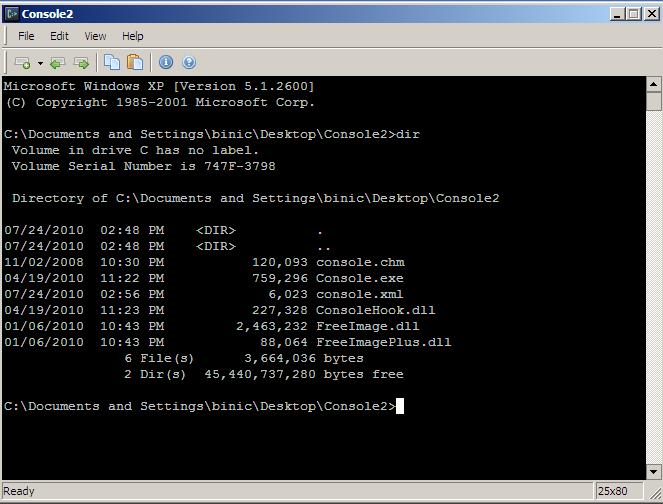Image resolution: width=663 pixels, height=504 pixels.
Task: Expand the new tab dropdown arrow
Action: [40, 63]
